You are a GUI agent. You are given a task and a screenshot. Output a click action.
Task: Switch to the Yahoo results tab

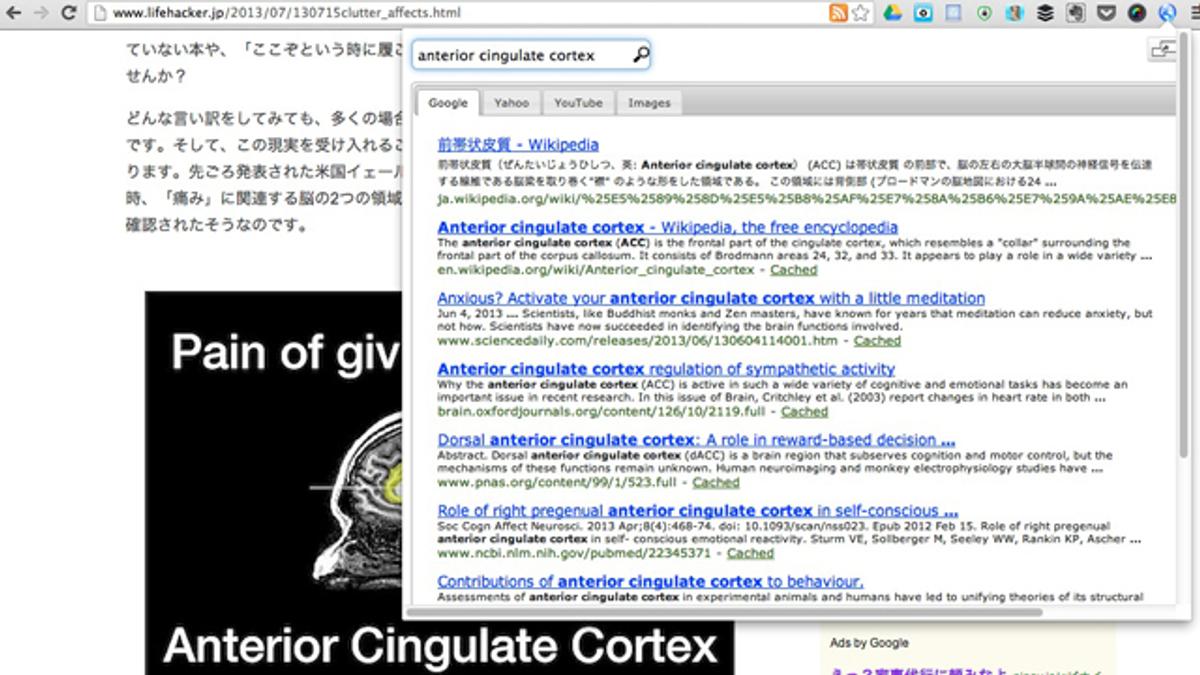point(511,102)
